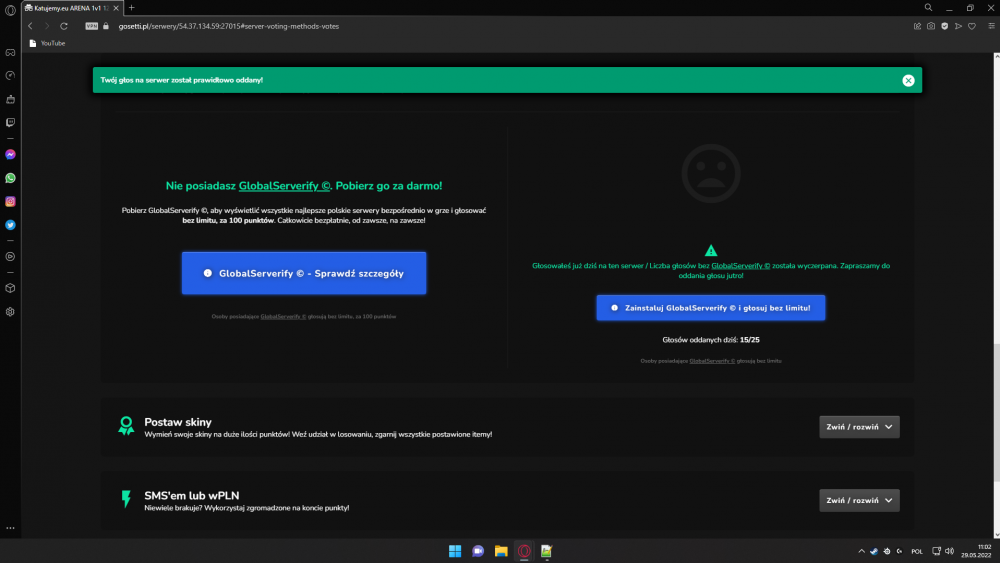Go forward to the next page
The width and height of the screenshot is (1000, 563).
(x=47, y=26)
